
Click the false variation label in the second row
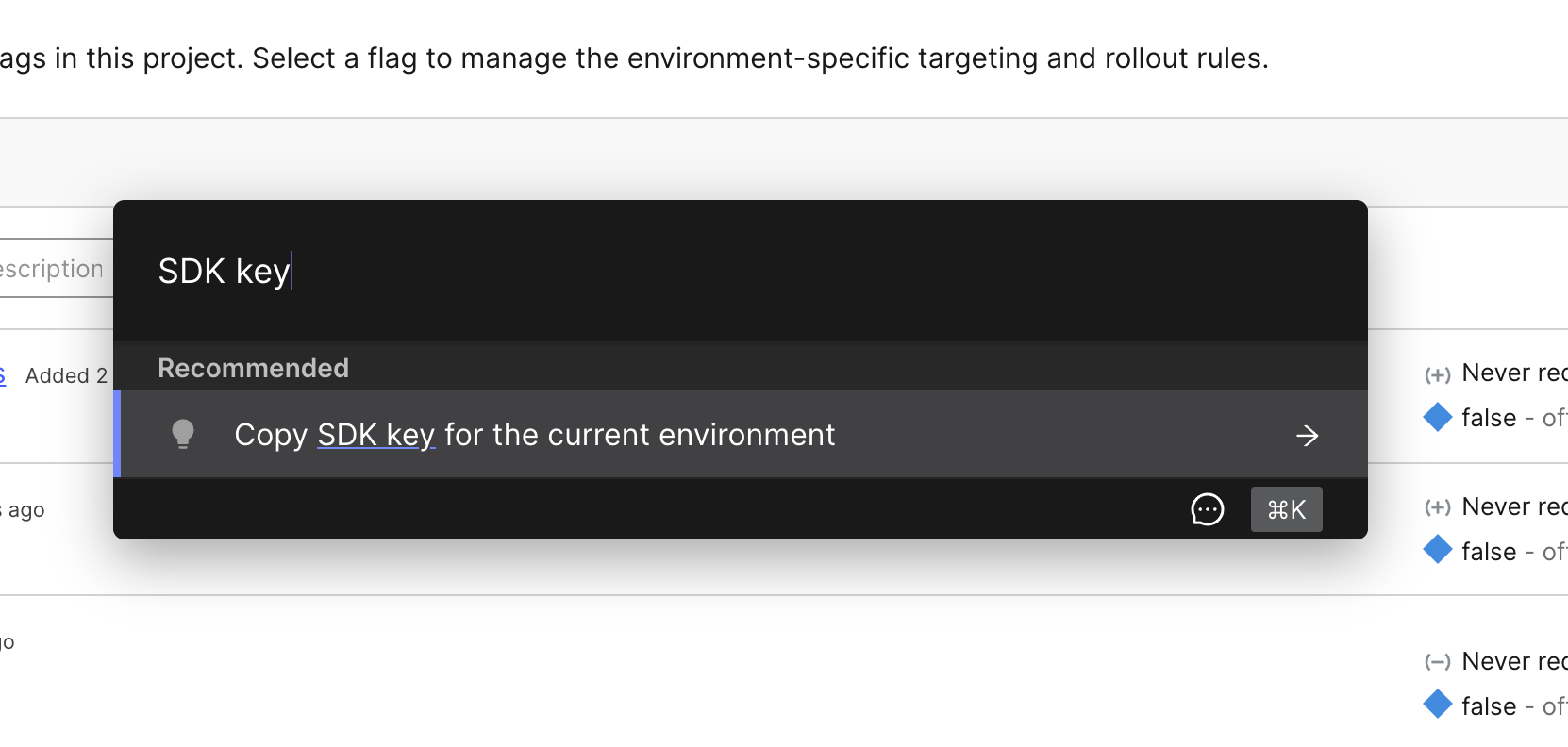[x=1489, y=552]
